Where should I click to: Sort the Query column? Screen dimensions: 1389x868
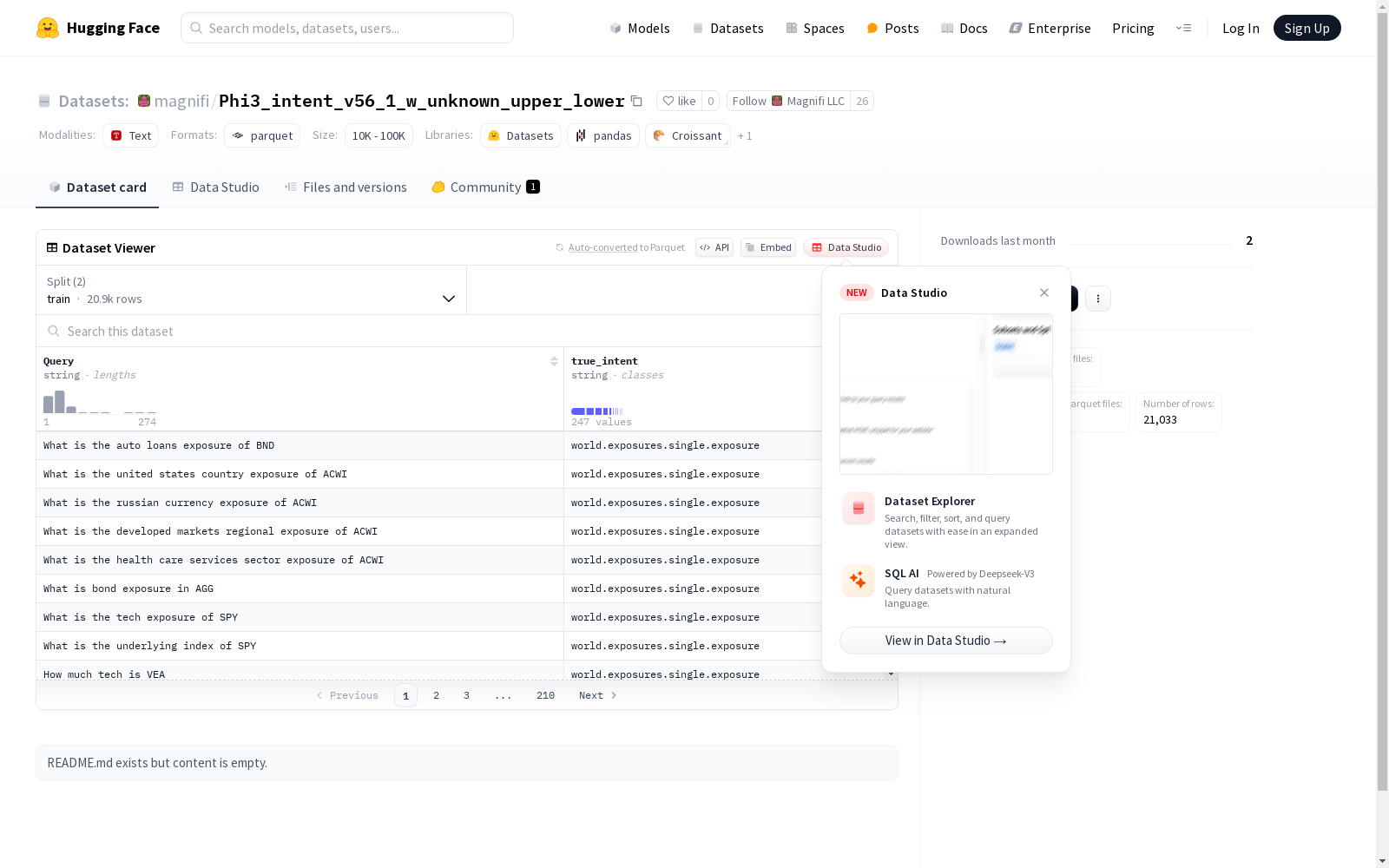[x=554, y=361]
